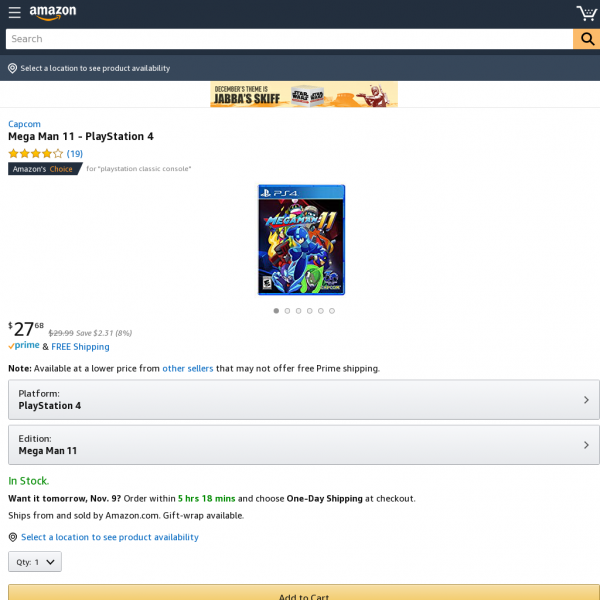Click the Mega Man 11 cover image
The width and height of the screenshot is (600, 600).
302,240
